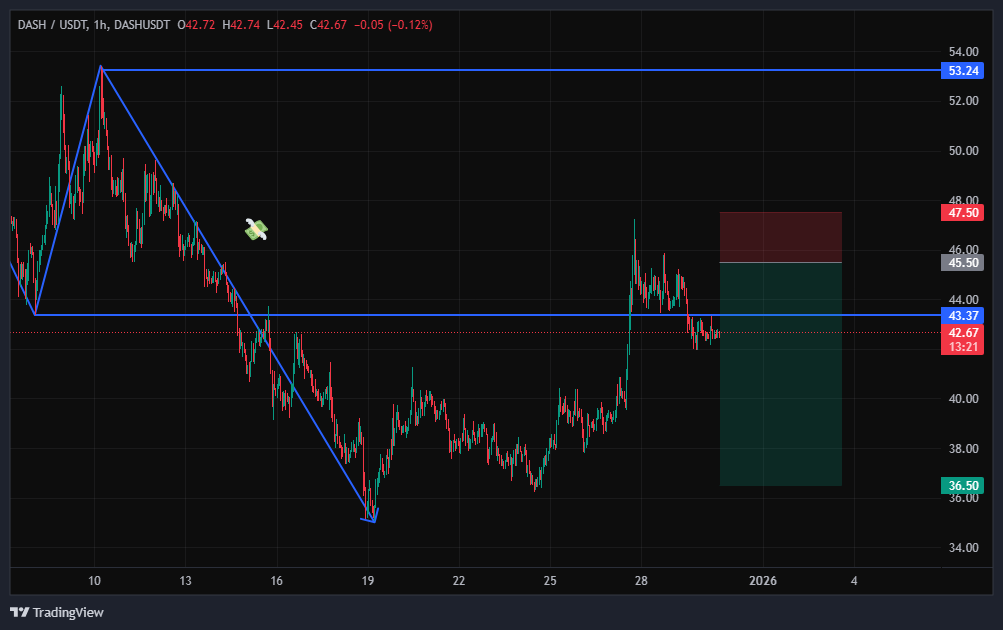The width and height of the screenshot is (1003, 630).
Task: Select the blue 53.24 price label
Action: click(x=963, y=70)
